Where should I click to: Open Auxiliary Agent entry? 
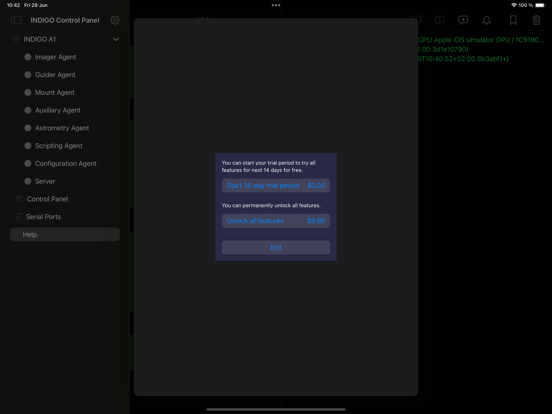tap(65, 110)
